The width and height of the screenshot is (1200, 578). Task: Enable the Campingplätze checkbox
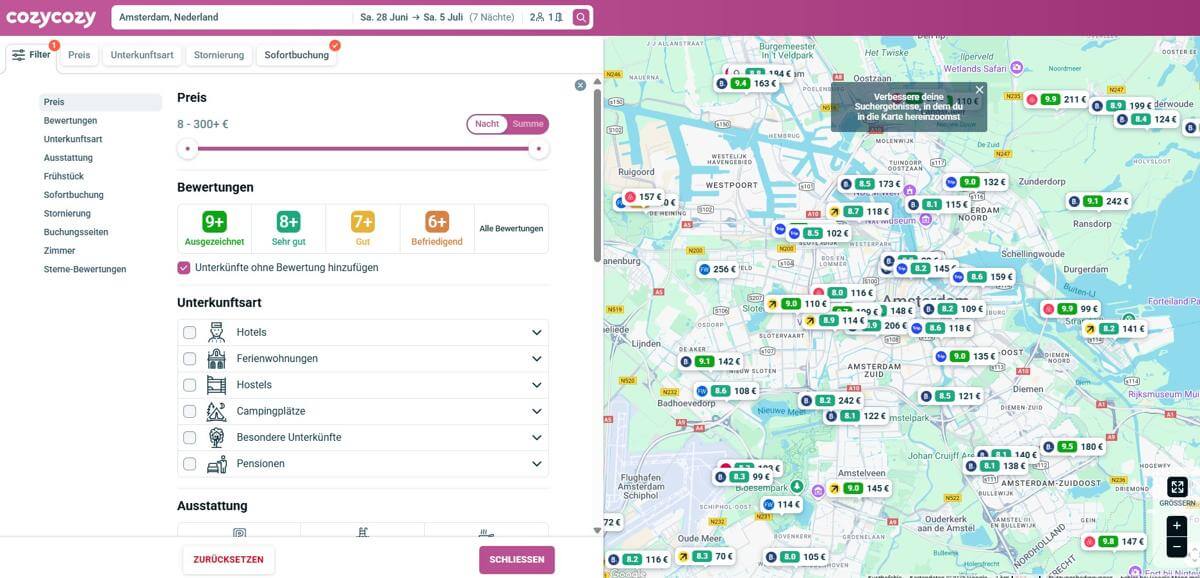pos(190,411)
